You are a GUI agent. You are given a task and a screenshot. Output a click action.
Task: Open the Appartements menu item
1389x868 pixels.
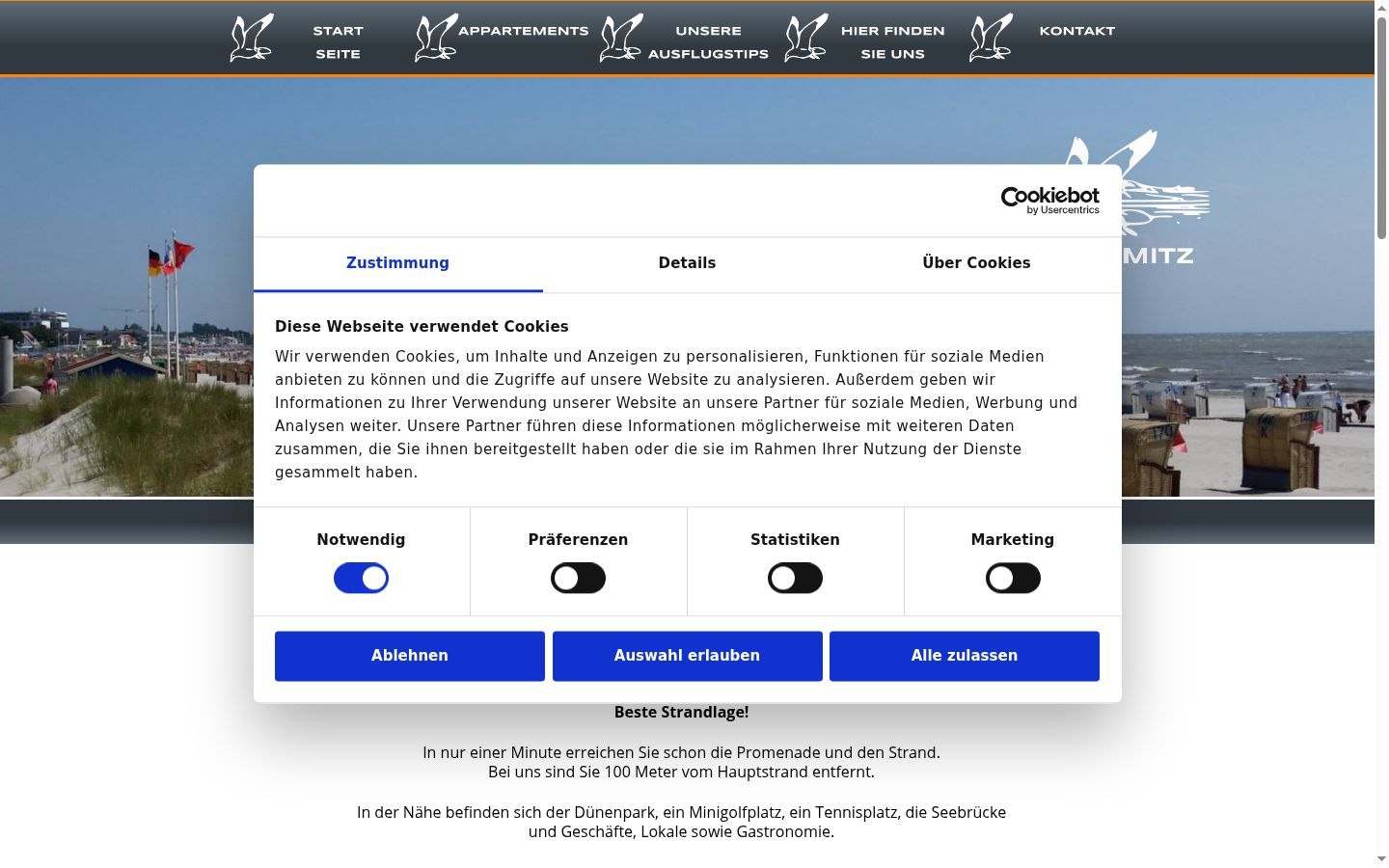point(524,31)
